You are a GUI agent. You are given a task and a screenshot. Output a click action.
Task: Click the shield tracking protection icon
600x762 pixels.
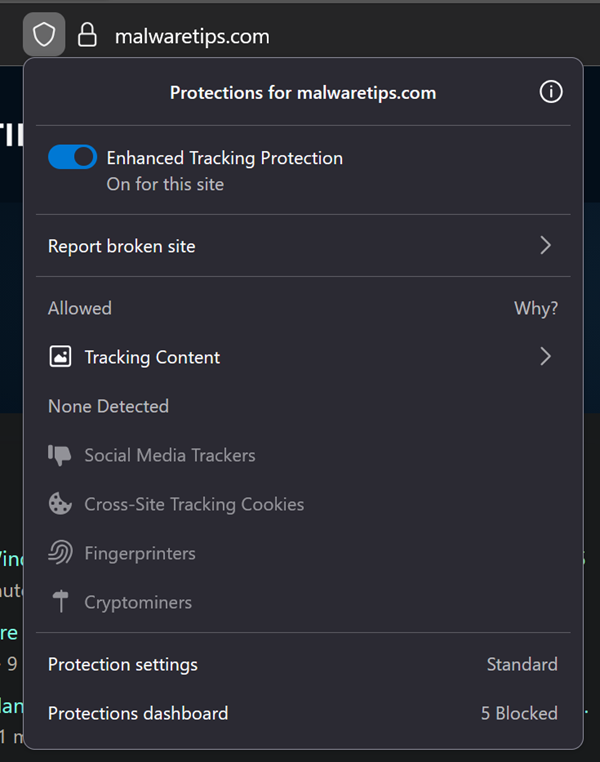click(x=44, y=35)
